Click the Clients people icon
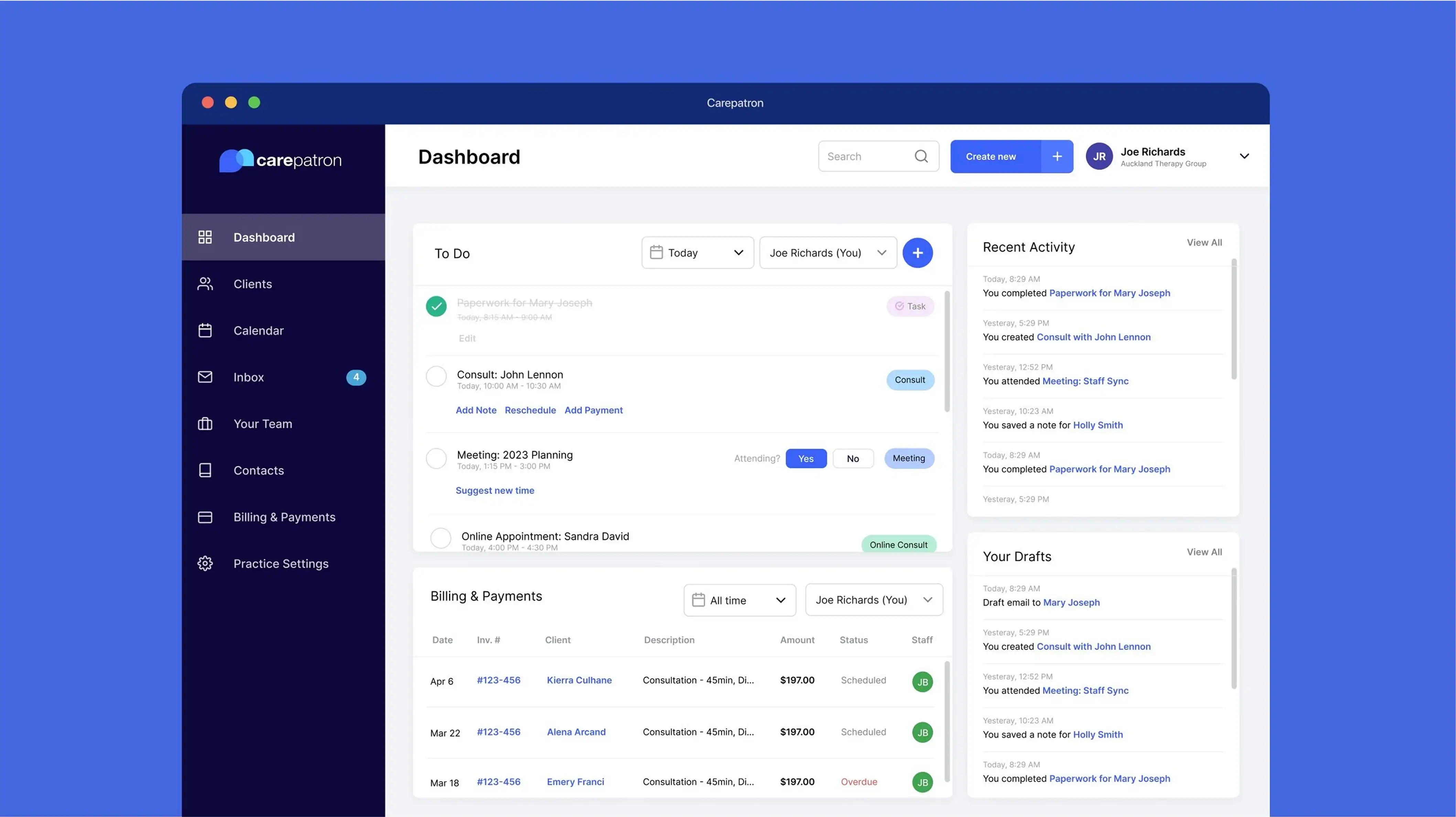The image size is (1456, 817). coord(205,284)
